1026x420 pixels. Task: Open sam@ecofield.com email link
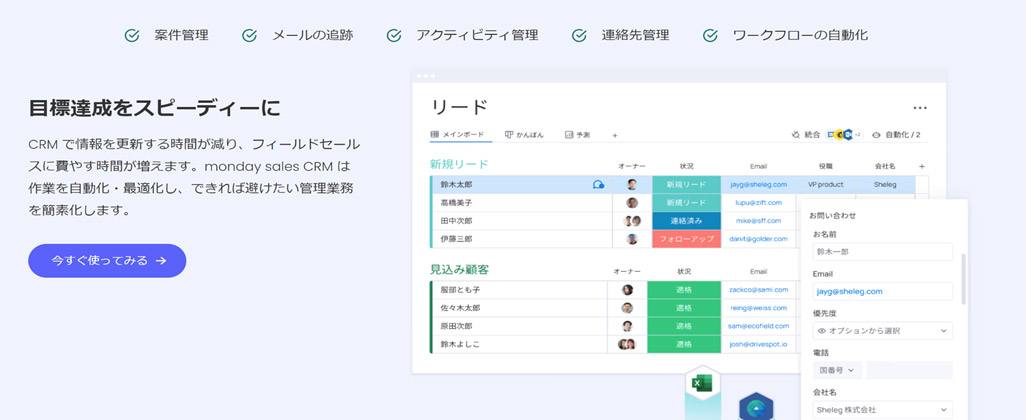758,326
